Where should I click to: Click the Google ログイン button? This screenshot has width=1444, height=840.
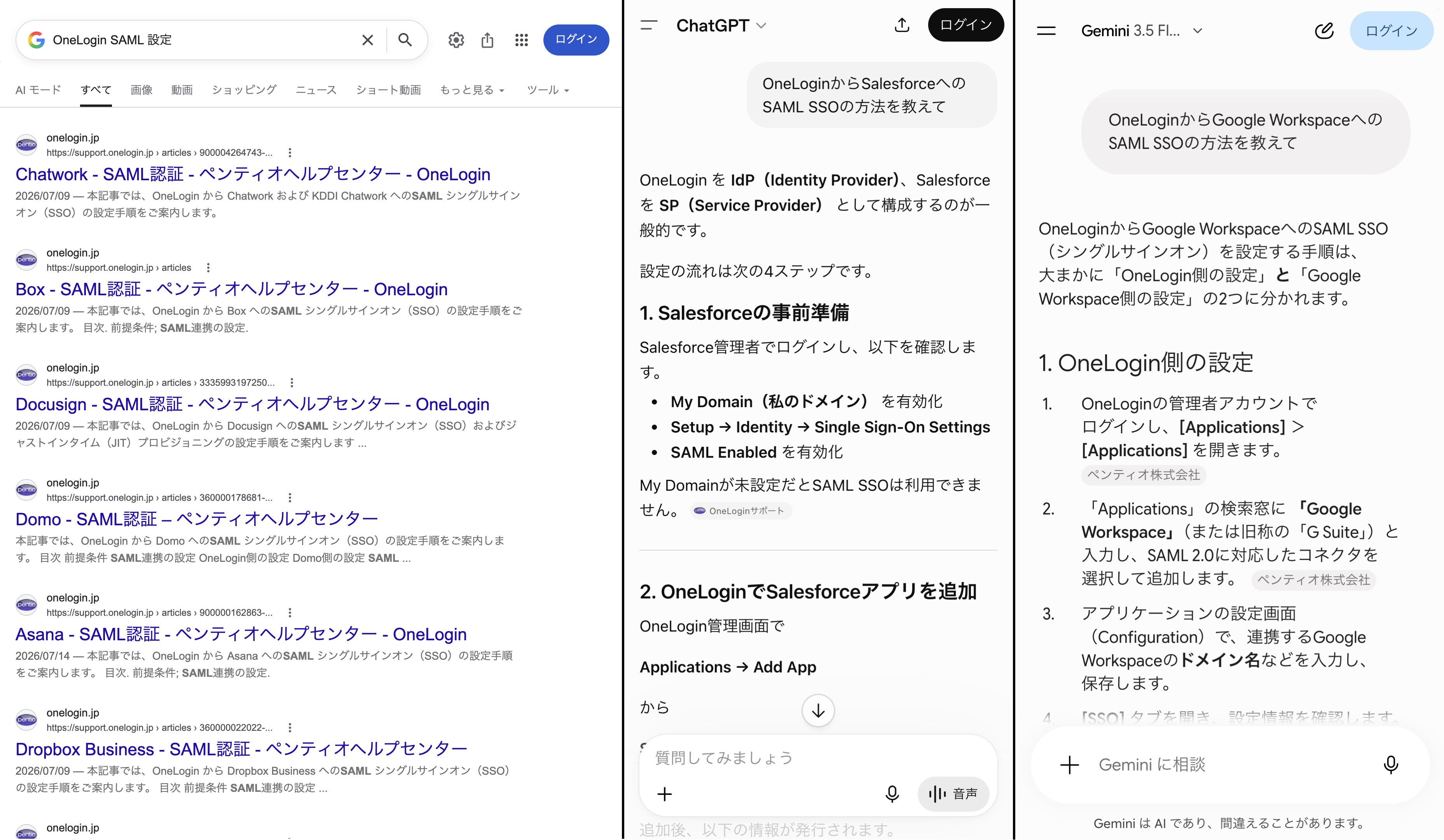[576, 40]
